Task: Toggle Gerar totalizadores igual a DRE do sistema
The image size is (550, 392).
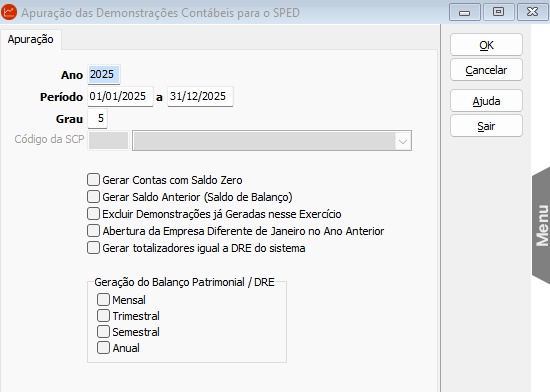Action: pyautogui.click(x=93, y=248)
